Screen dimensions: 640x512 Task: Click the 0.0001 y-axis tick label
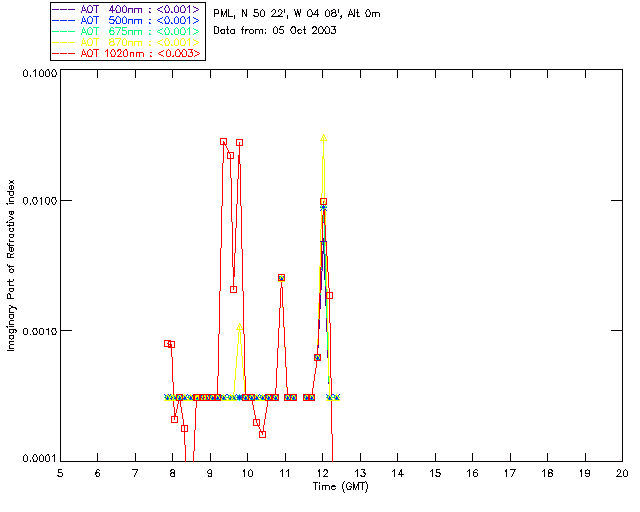[x=40, y=459]
